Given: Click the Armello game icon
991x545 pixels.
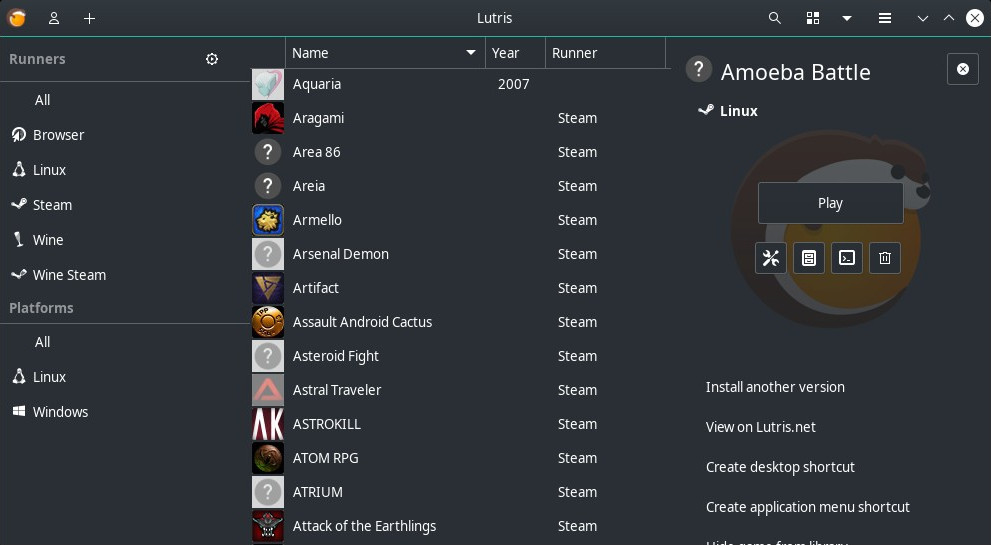Looking at the screenshot, I should [x=268, y=220].
